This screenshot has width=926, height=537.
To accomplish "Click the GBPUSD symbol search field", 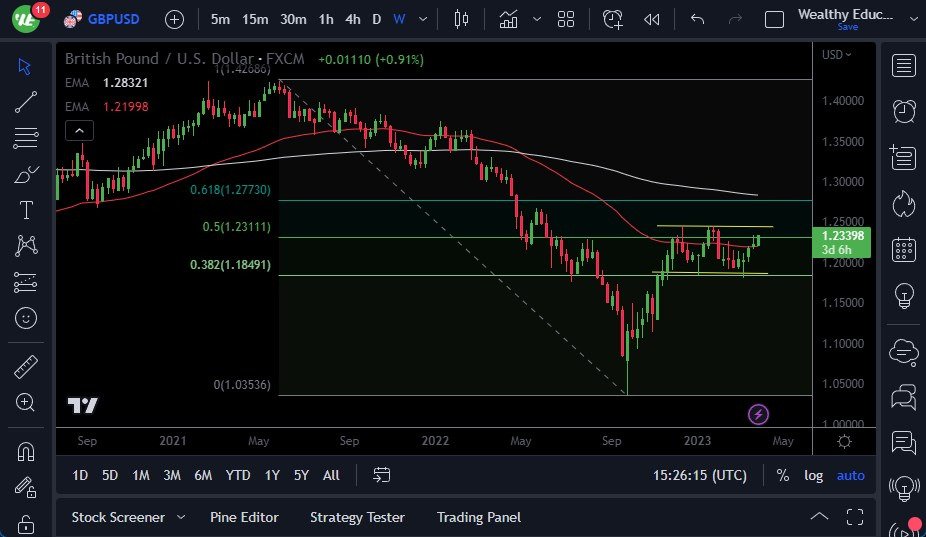I will pos(111,19).
